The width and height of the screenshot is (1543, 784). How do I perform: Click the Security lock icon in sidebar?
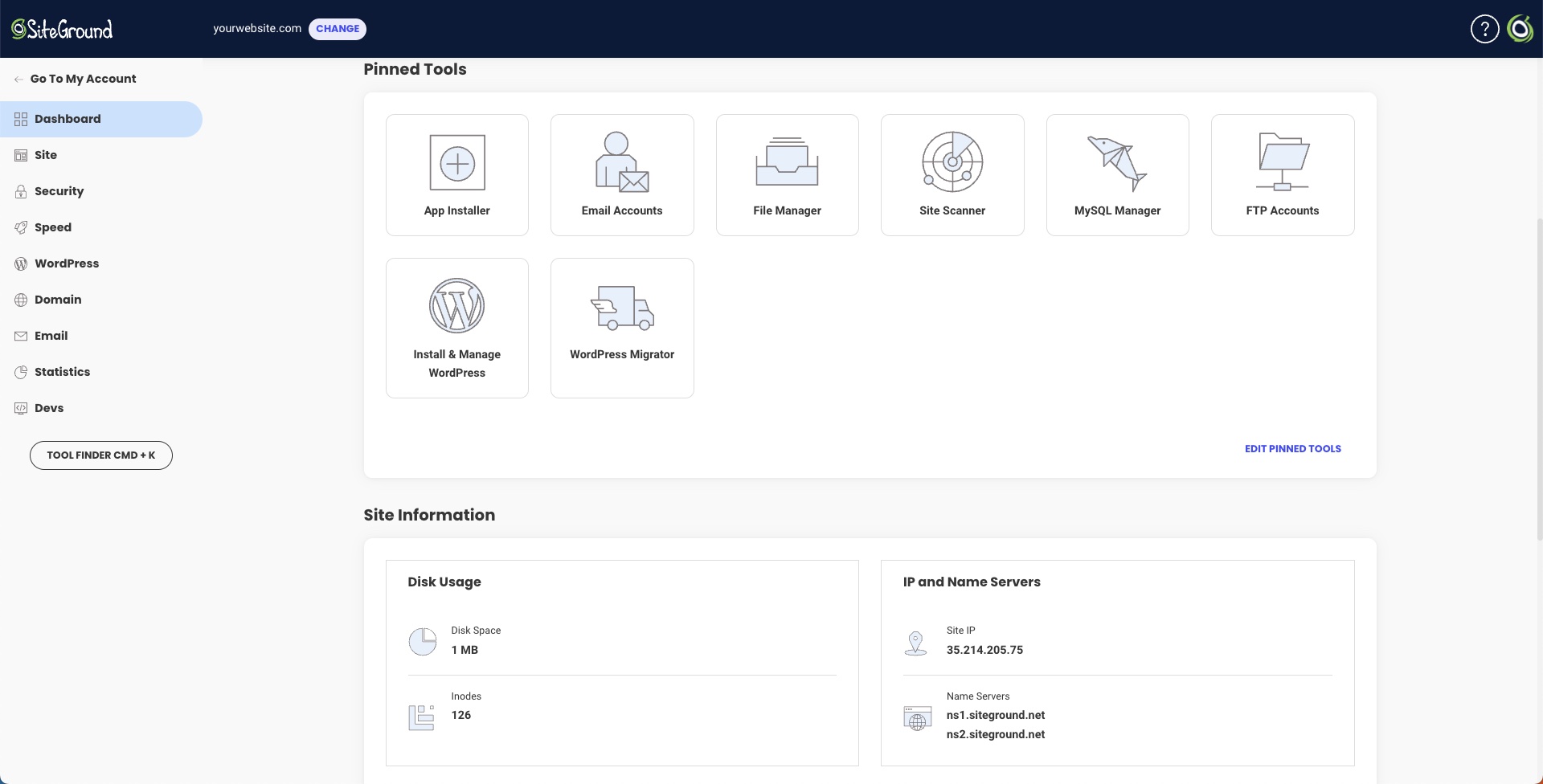click(21, 191)
